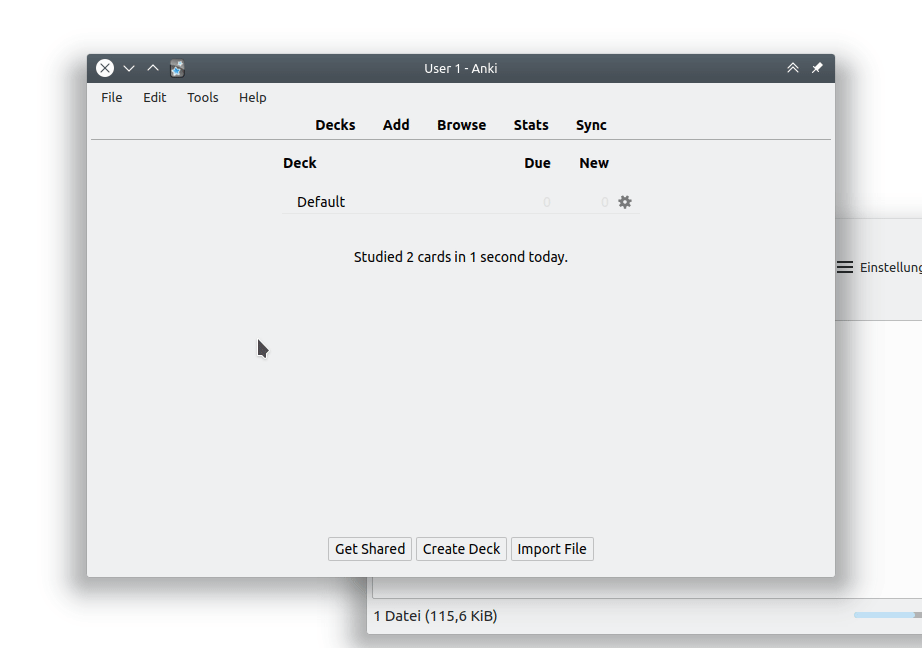Open the Browse screen
Viewport: 922px width, 648px height.
coord(461,125)
